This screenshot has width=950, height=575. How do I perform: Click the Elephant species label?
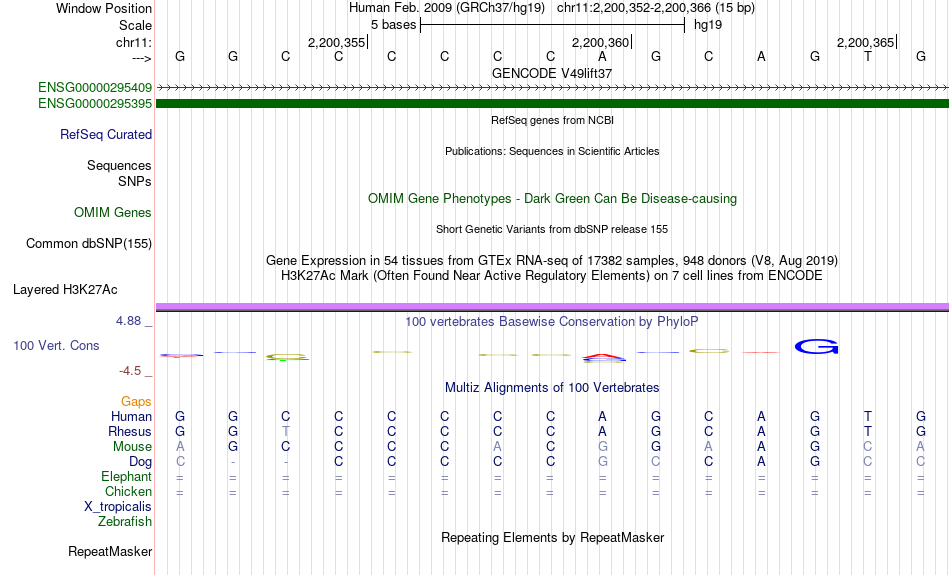tap(127, 476)
